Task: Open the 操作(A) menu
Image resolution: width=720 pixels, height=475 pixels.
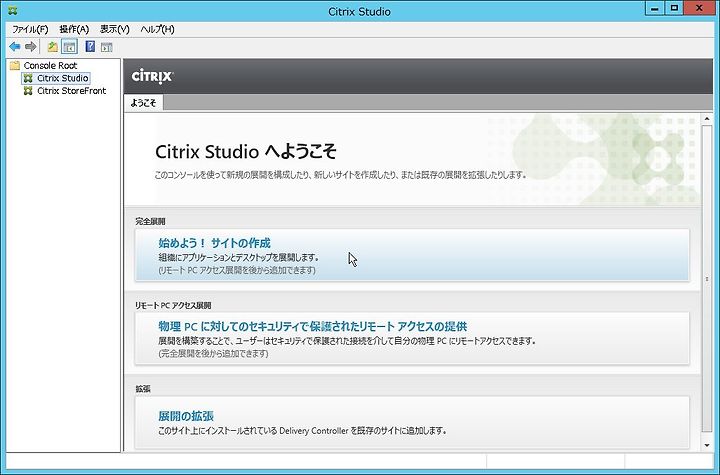Action: 74,29
